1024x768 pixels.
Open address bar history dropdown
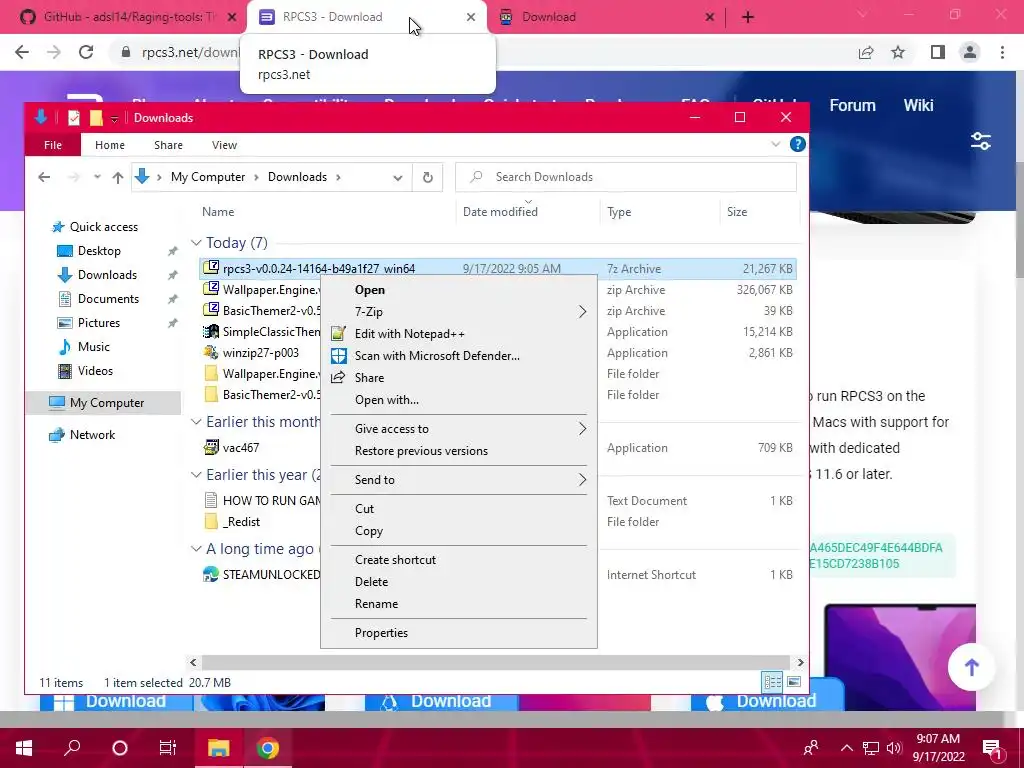pyautogui.click(x=397, y=178)
